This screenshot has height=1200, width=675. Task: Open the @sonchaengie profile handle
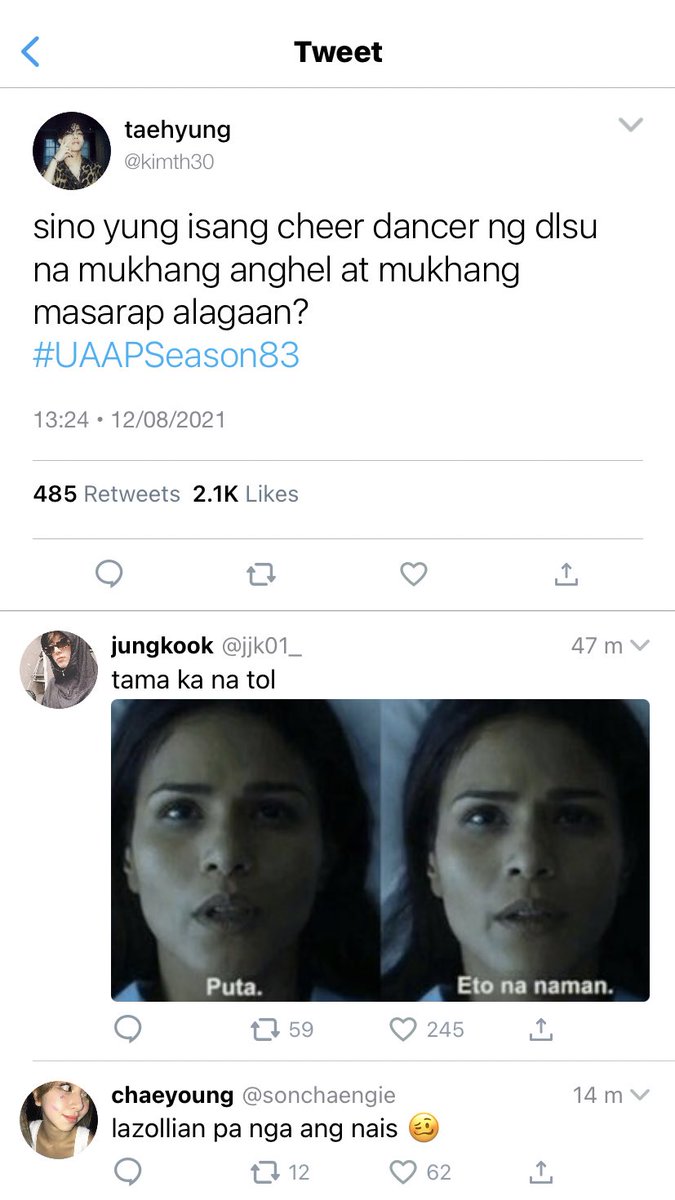coord(319,1096)
